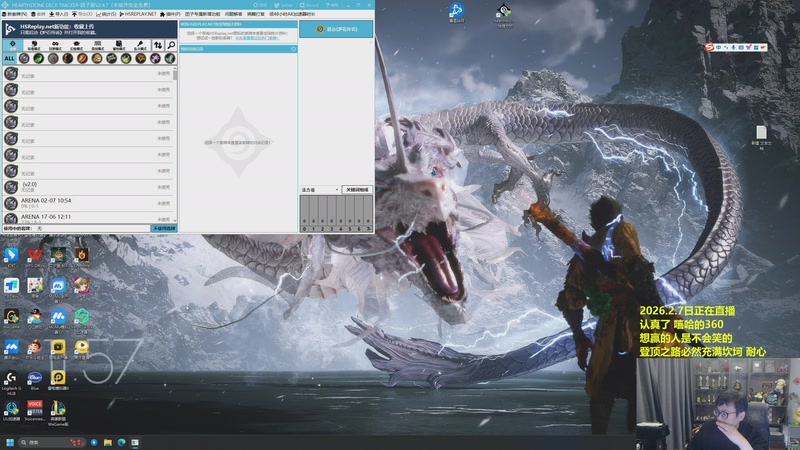This screenshot has height=450, width=800.
Task: Click deck list scrollbar up arrow
Action: coord(176,68)
